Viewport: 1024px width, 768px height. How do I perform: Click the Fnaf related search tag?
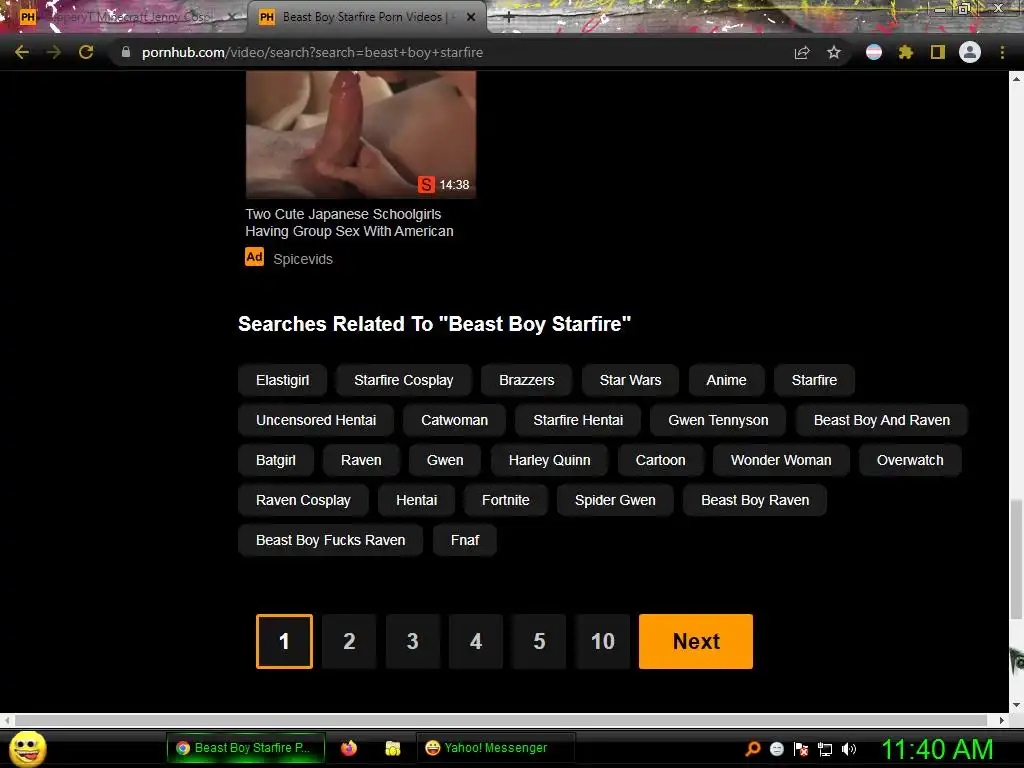[x=465, y=540]
